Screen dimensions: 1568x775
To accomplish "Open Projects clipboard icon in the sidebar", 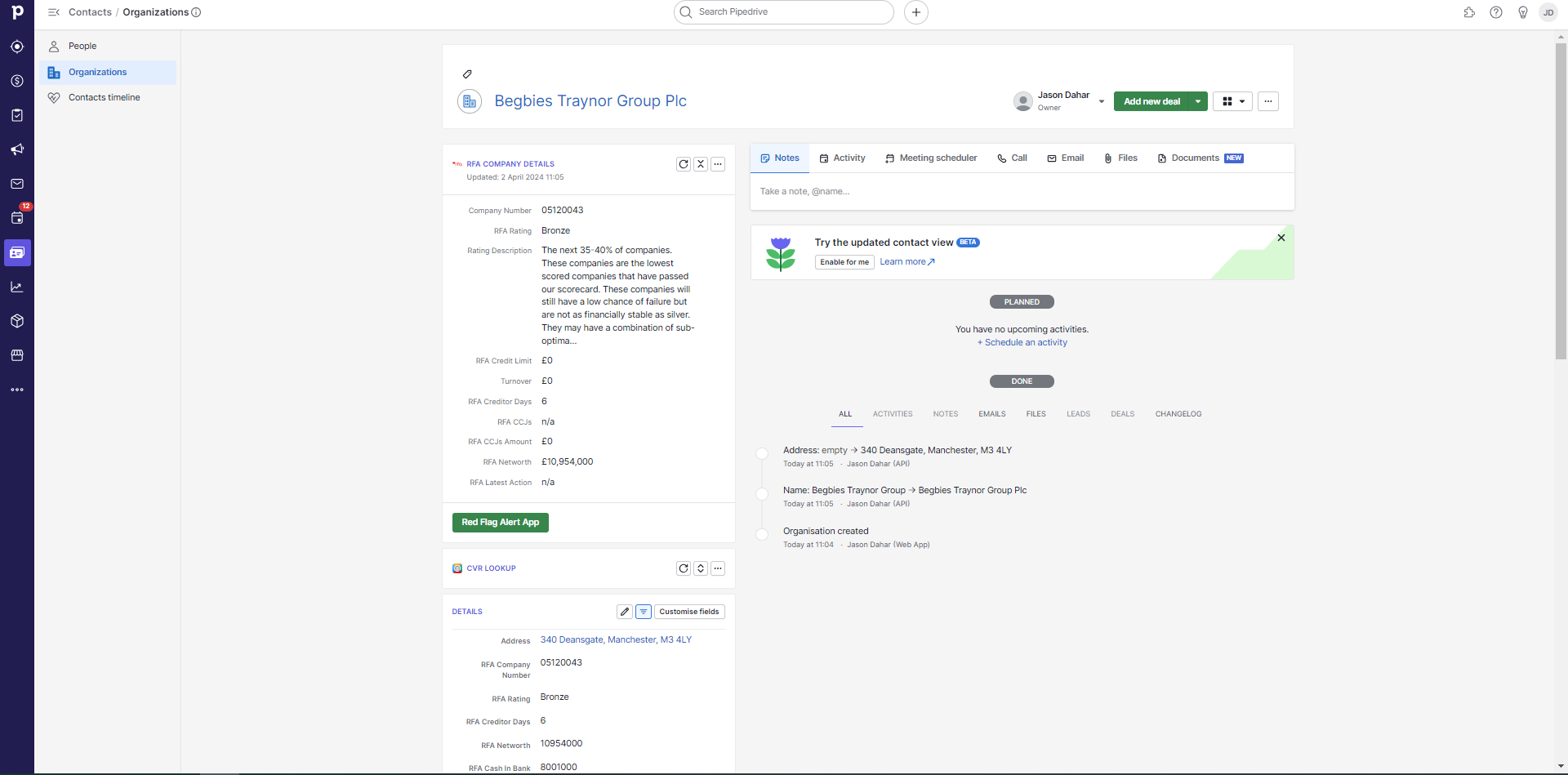I will coord(17,115).
